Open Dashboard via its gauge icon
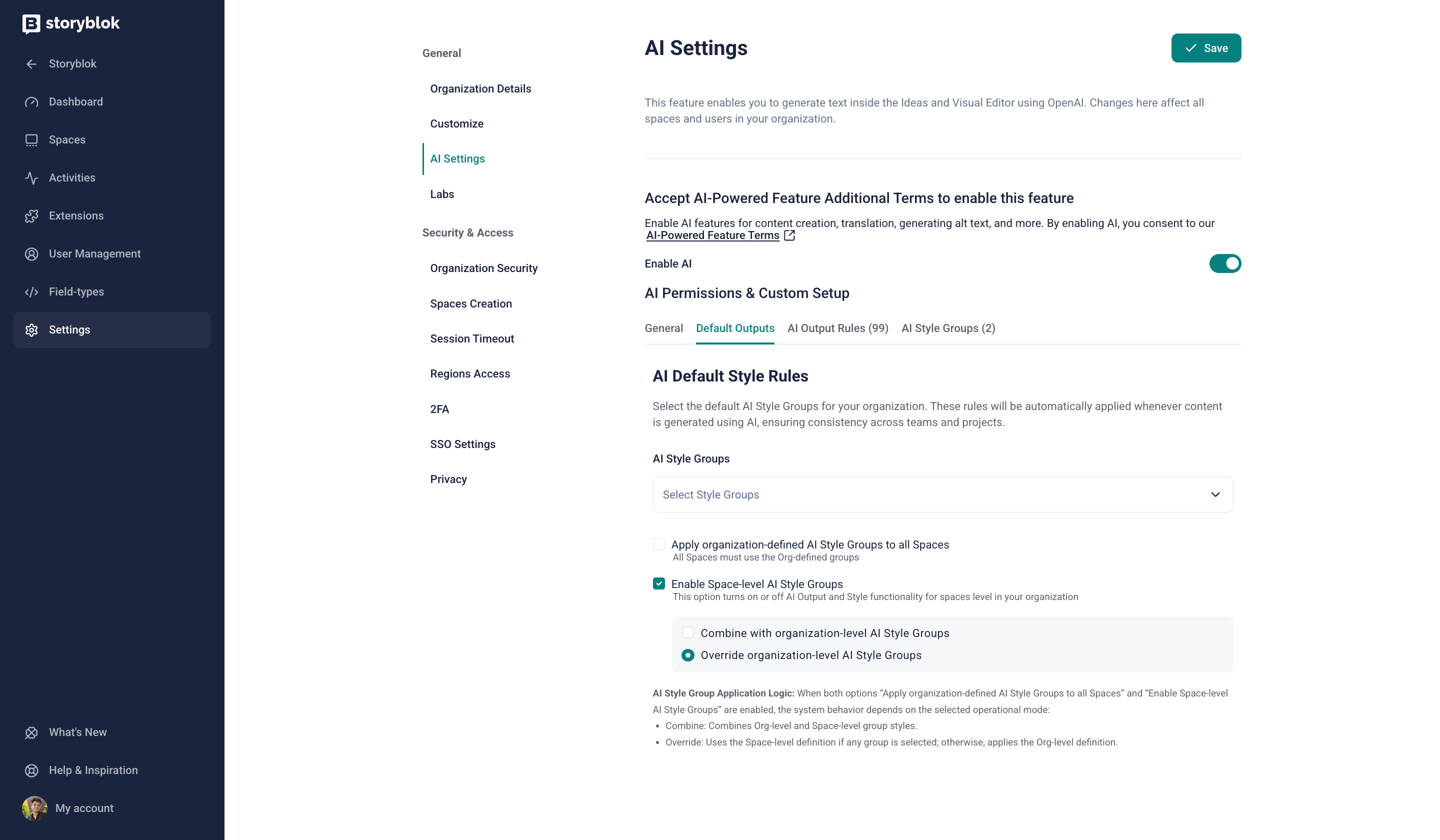Viewport: 1440px width, 840px height. pyautogui.click(x=31, y=101)
